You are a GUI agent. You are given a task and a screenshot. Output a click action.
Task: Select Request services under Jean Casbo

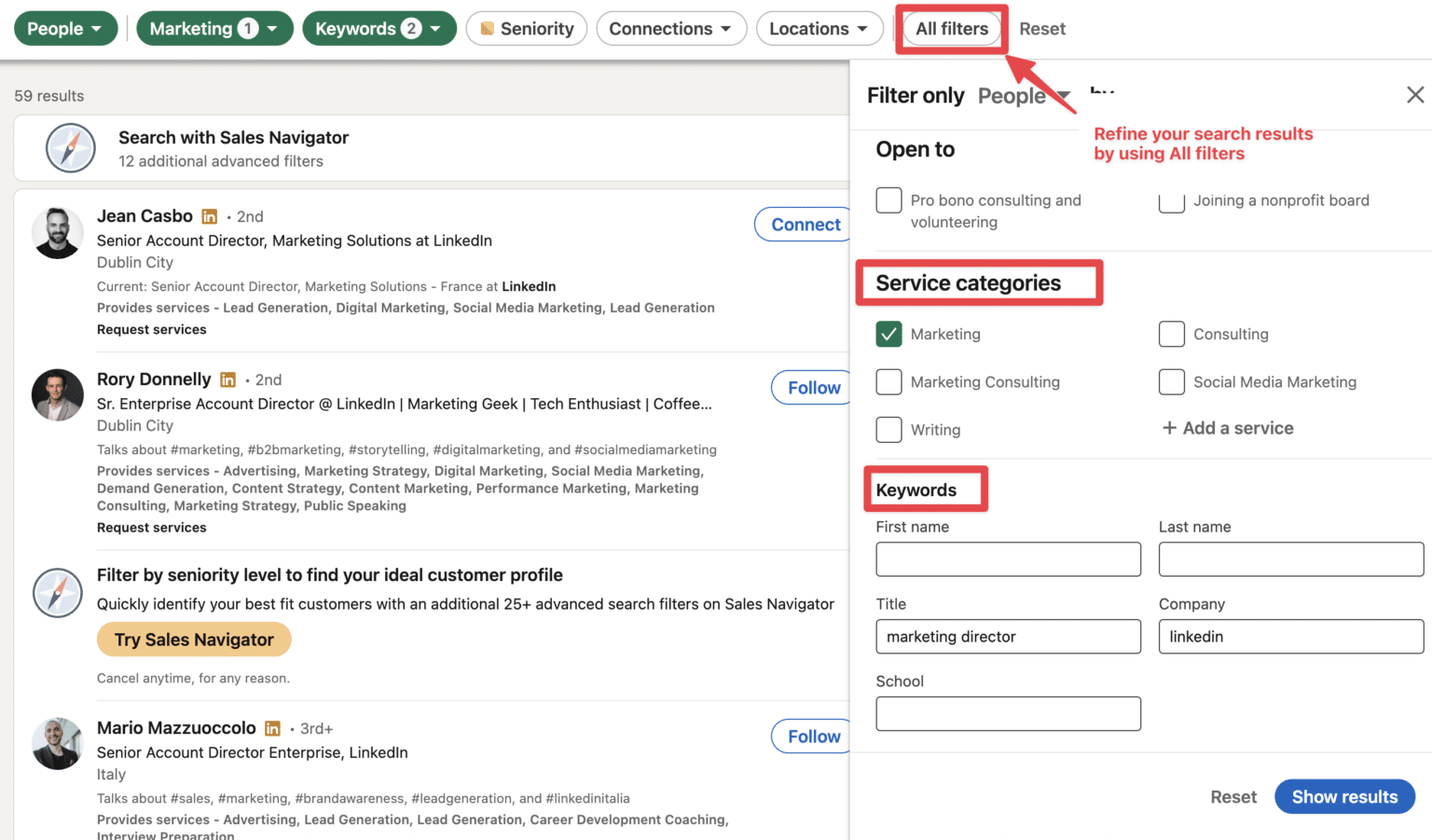click(151, 329)
